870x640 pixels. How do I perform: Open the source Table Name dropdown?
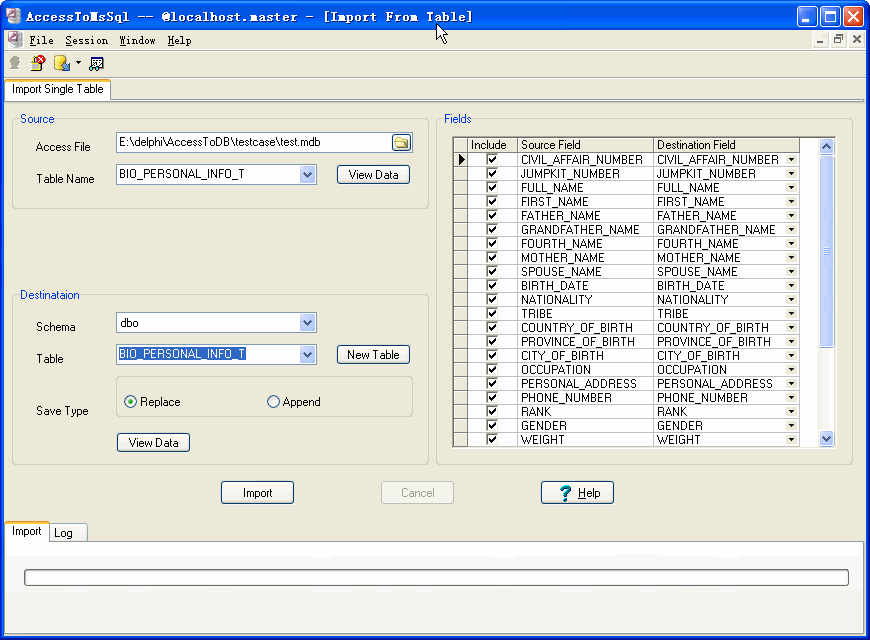[x=307, y=175]
